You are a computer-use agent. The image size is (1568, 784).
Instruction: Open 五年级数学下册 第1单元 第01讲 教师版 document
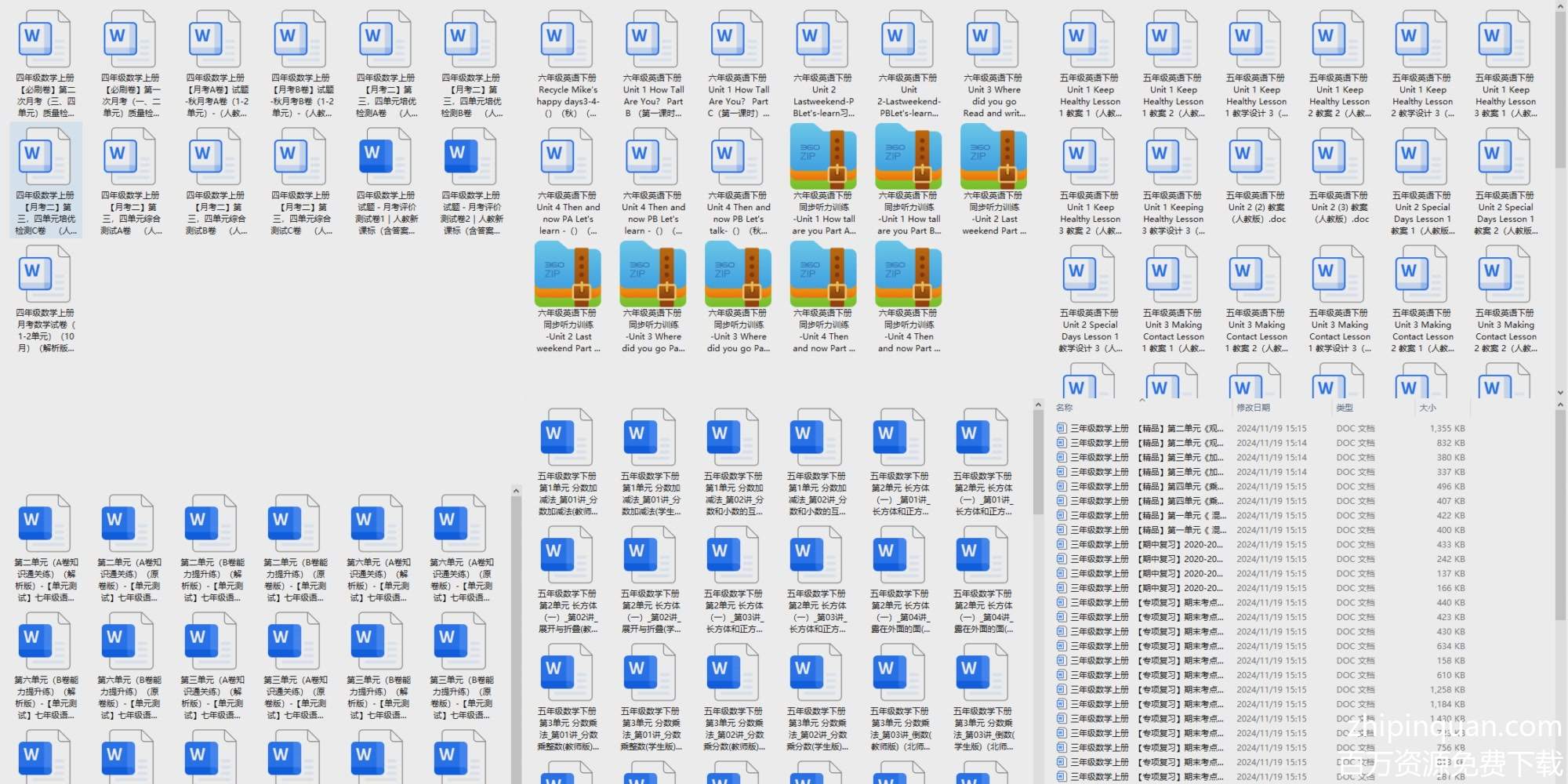point(568,439)
